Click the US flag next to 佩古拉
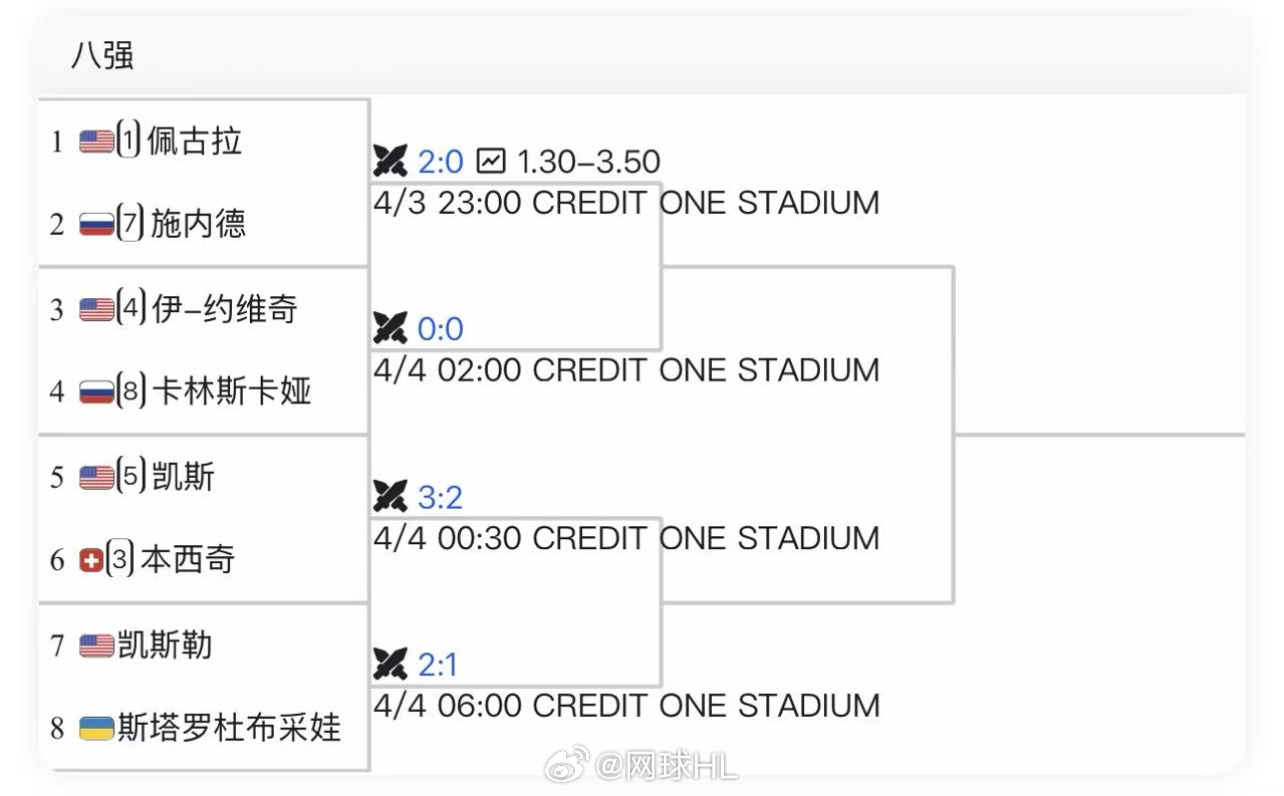The image size is (1284, 796). coord(94,140)
